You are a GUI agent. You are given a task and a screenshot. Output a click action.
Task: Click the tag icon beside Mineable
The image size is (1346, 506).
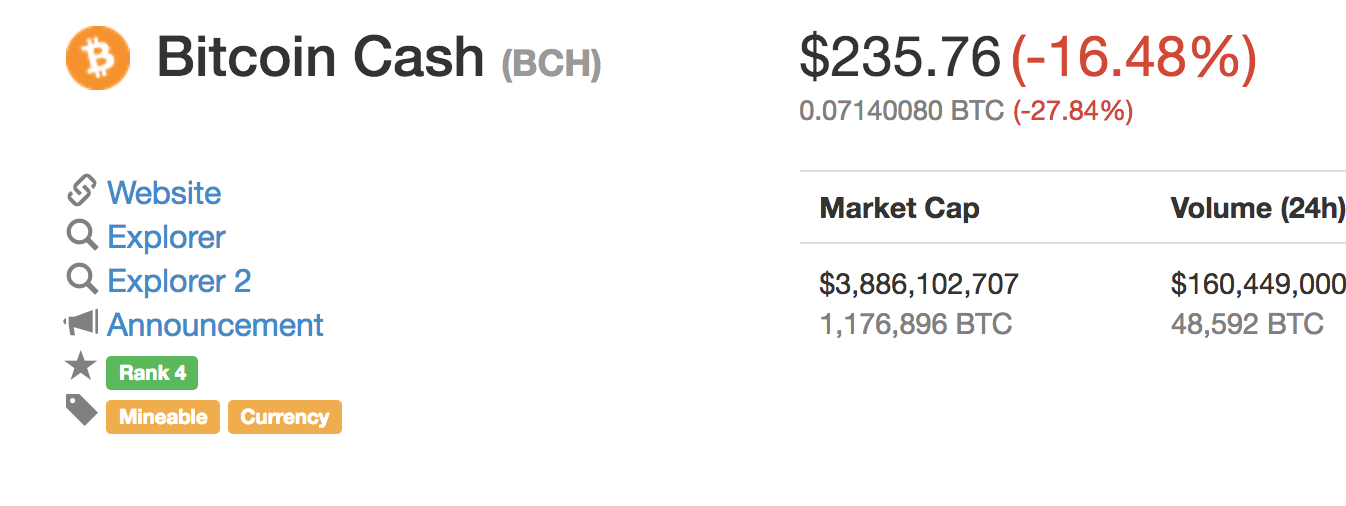pos(82,410)
